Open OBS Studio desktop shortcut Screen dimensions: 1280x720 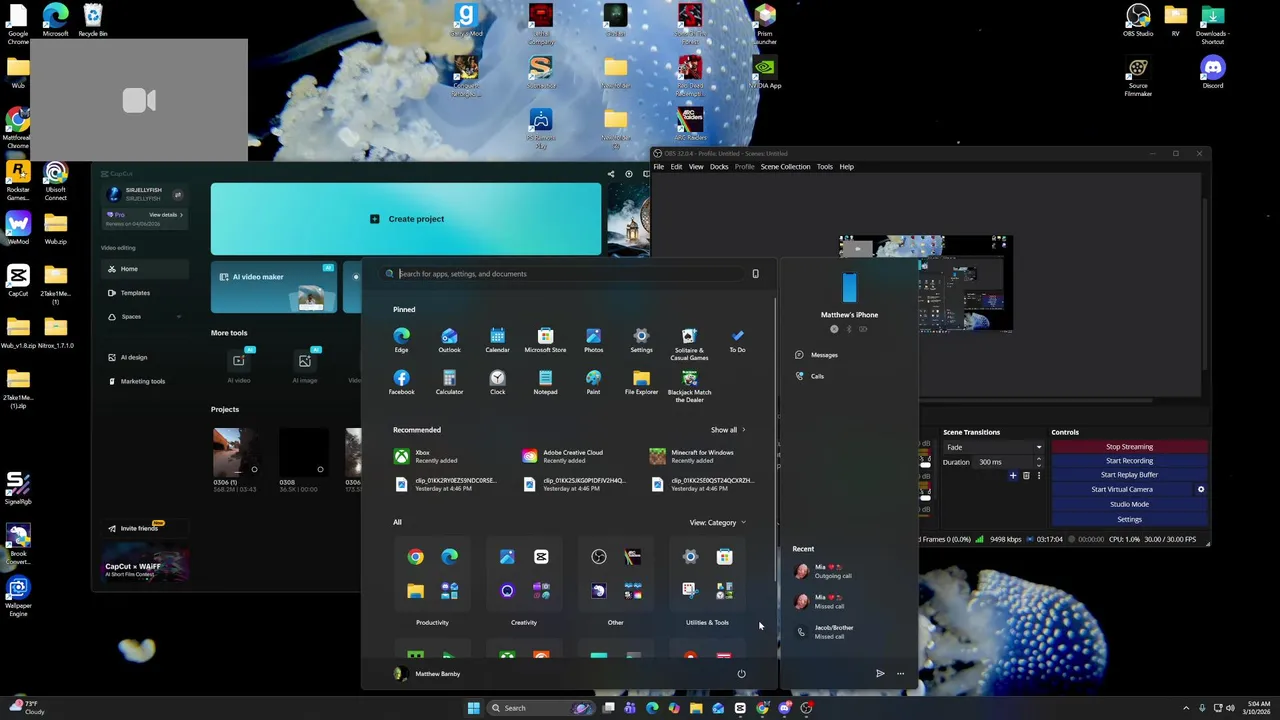coord(1138,20)
